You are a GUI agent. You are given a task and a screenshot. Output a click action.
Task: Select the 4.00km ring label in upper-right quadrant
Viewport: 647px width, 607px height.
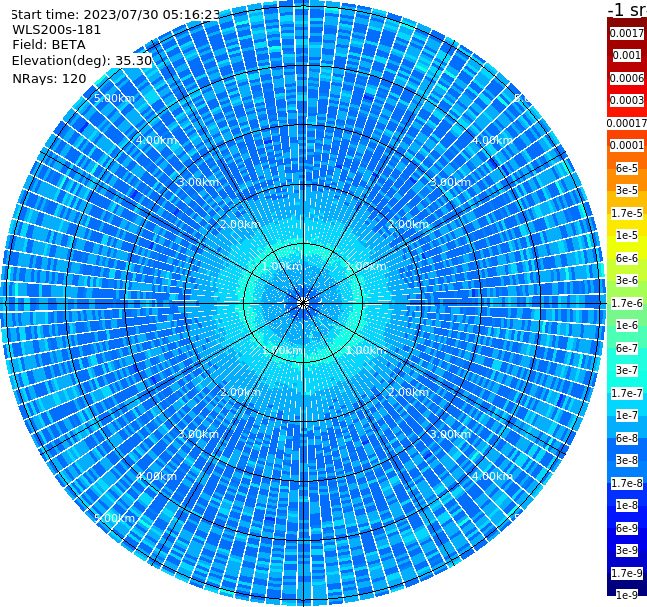[492, 140]
